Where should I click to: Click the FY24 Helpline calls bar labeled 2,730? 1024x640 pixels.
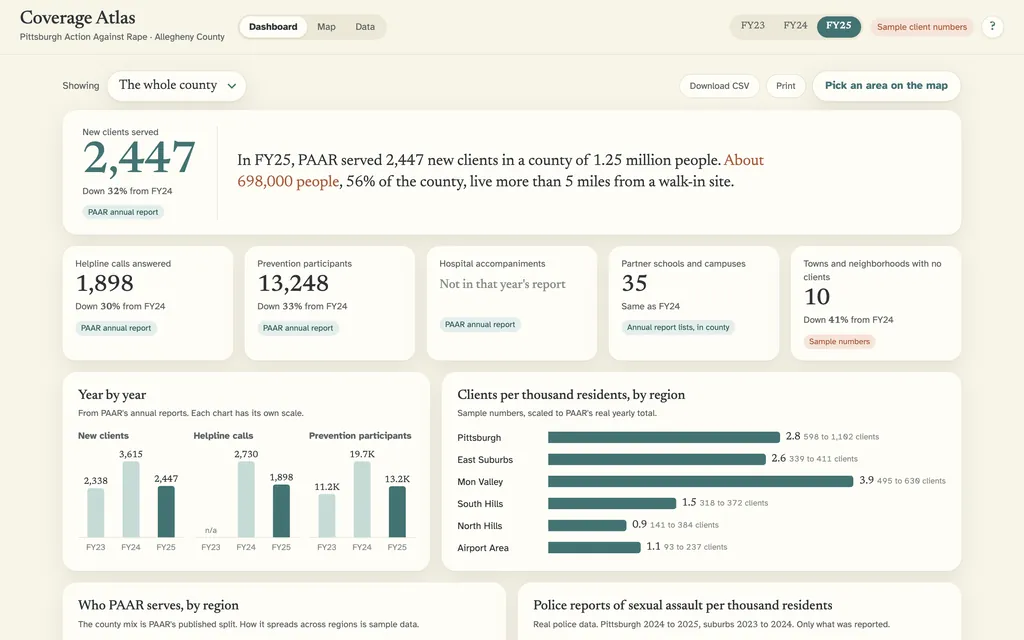point(246,500)
